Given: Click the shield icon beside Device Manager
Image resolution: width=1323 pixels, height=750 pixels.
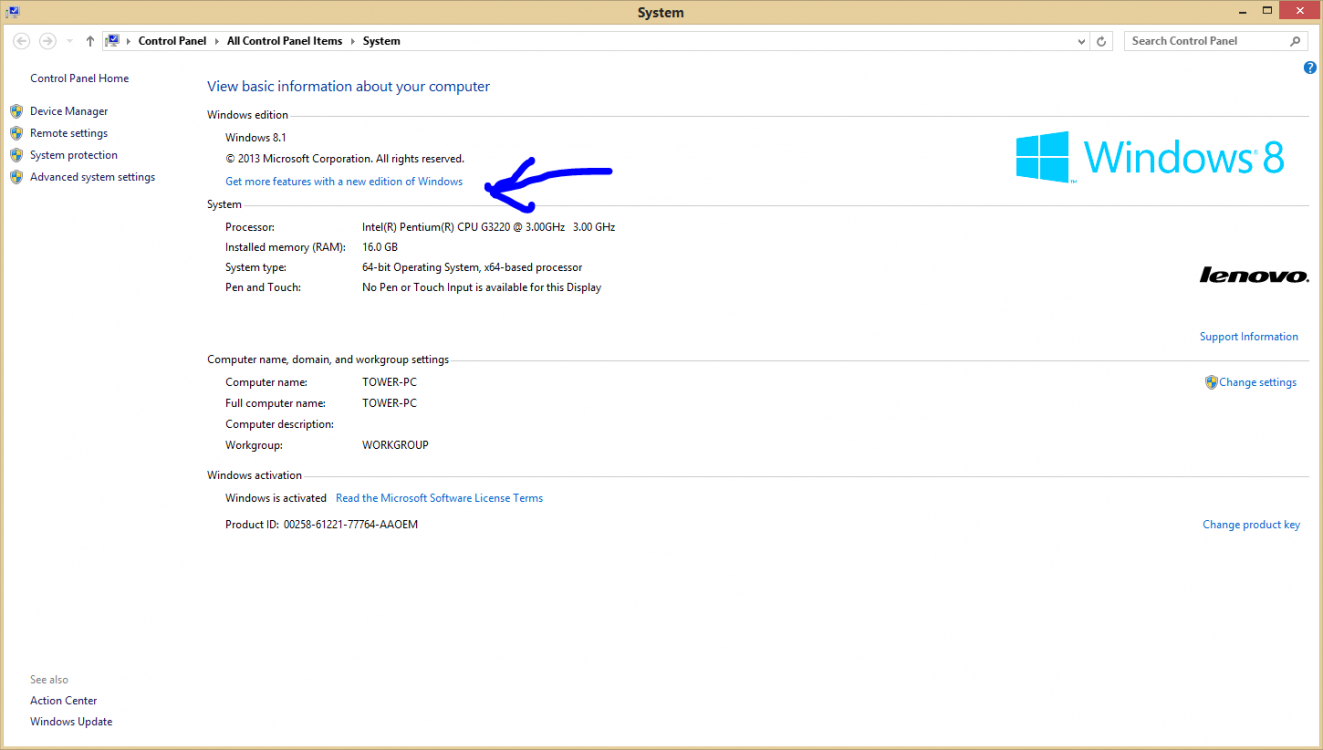Looking at the screenshot, I should click(16, 111).
